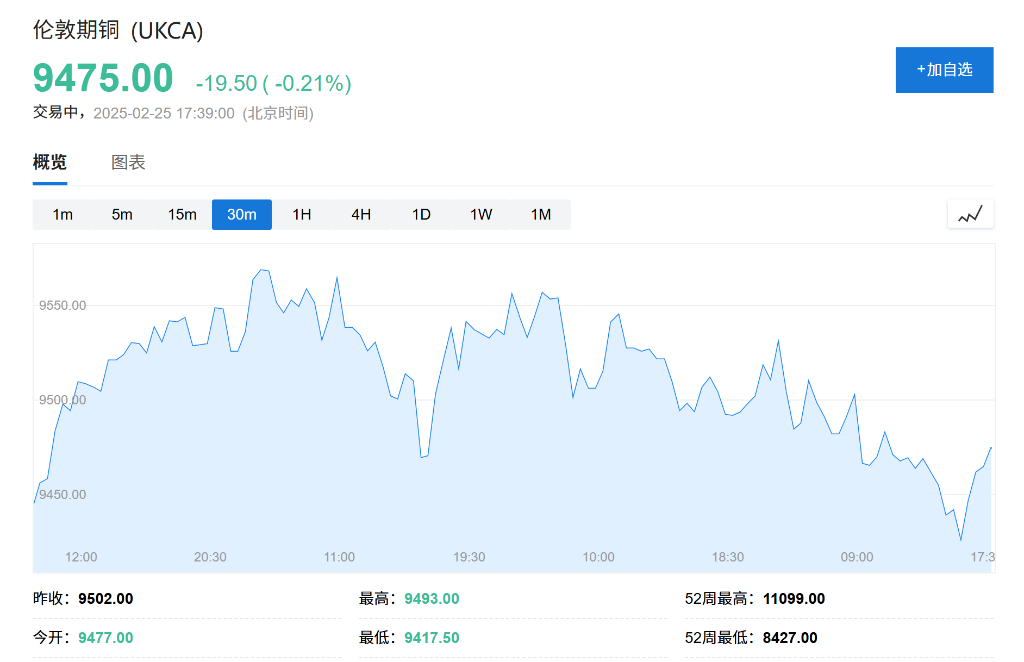Click the 52周最低 value 8427.00

(x=790, y=638)
